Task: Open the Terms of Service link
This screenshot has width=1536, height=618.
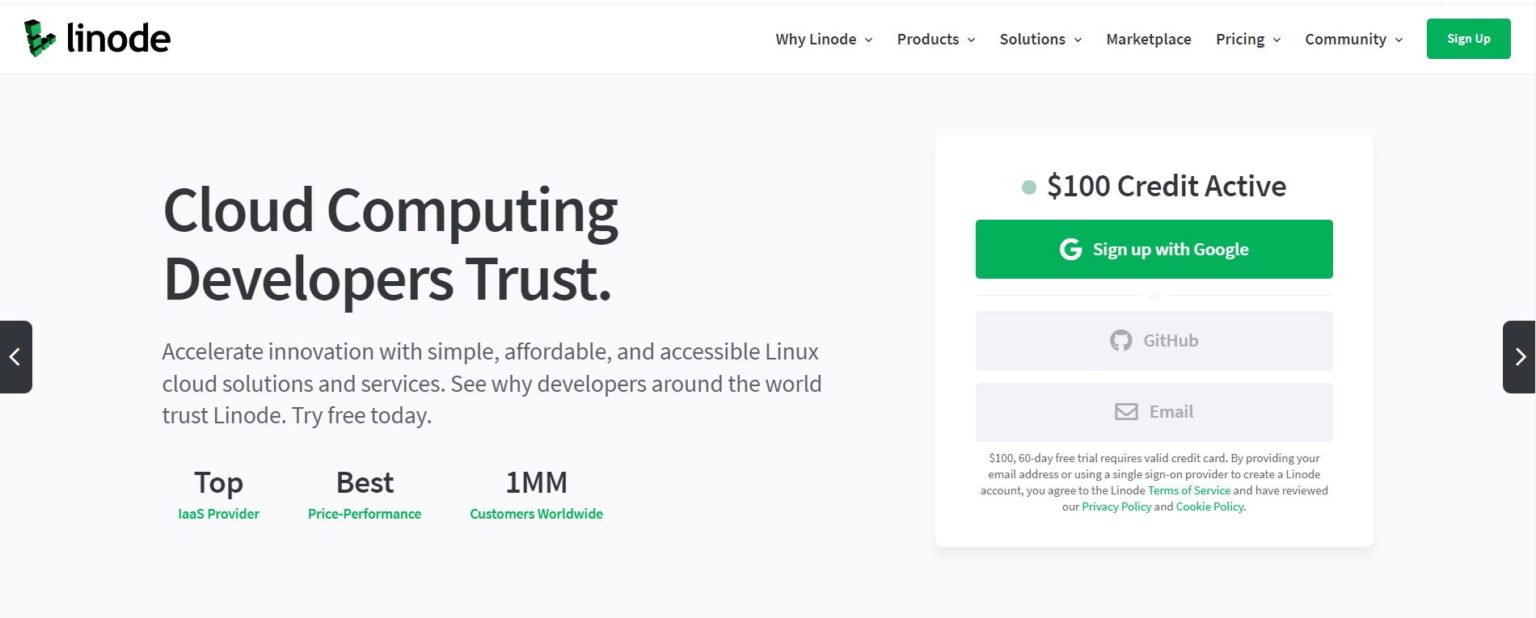Action: [x=1189, y=490]
